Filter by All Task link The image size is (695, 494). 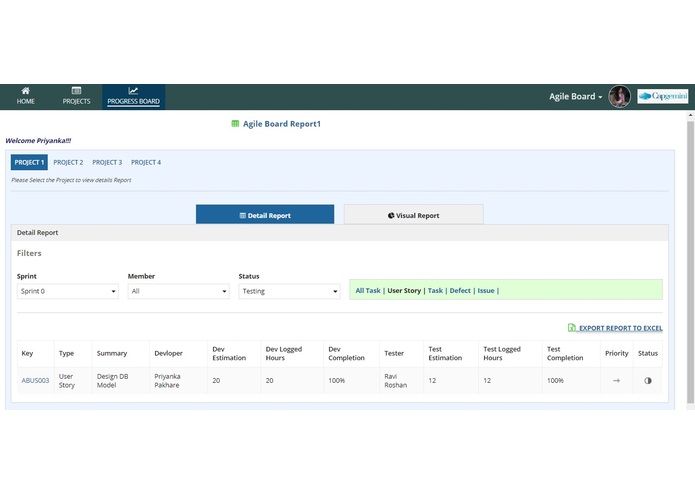click(x=368, y=291)
